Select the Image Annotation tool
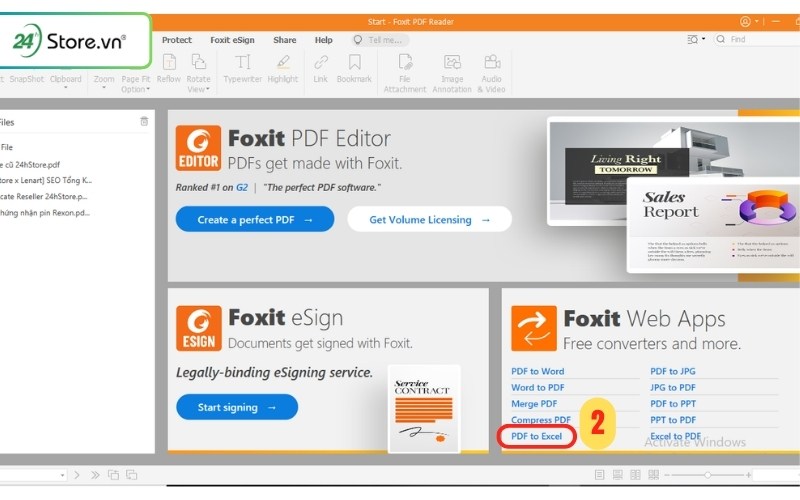This screenshot has height=500, width=800. click(x=452, y=73)
